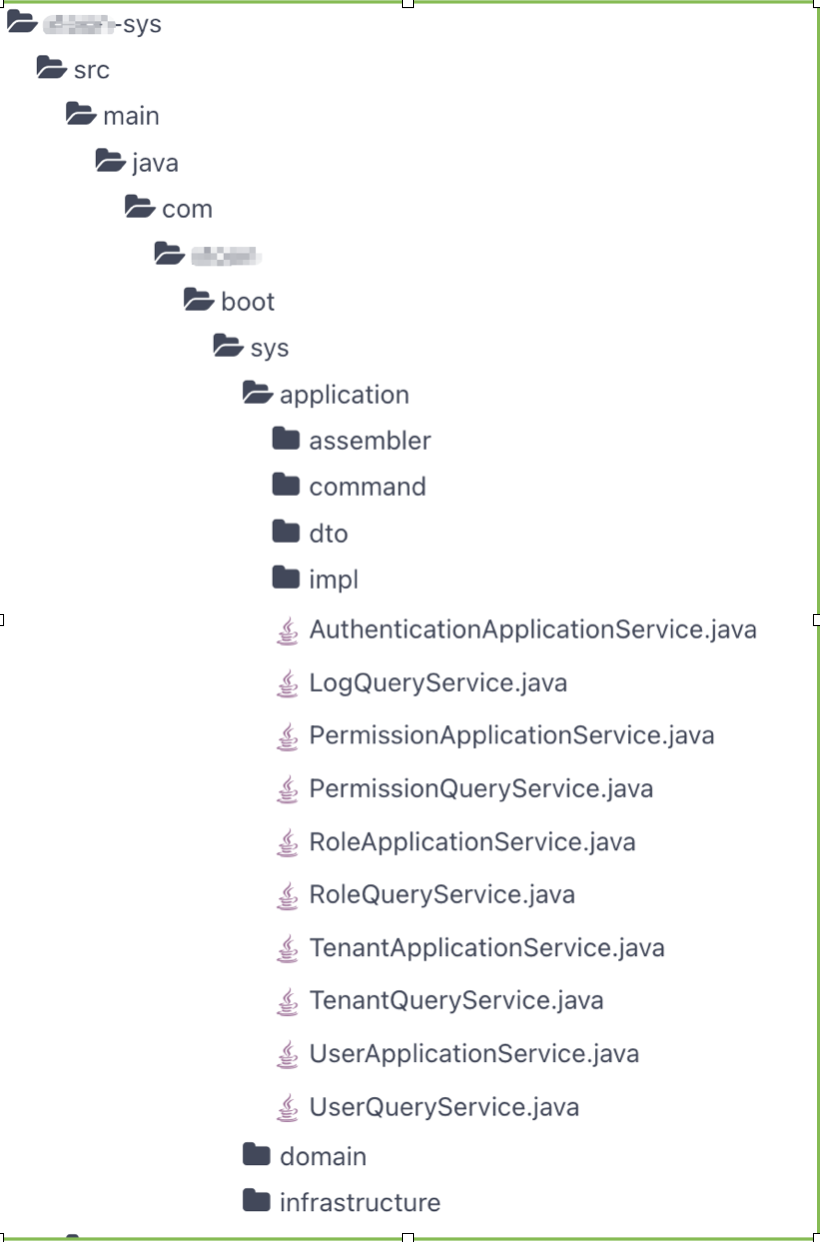Select the Java icon for RoleQueryService.java

[x=287, y=895]
